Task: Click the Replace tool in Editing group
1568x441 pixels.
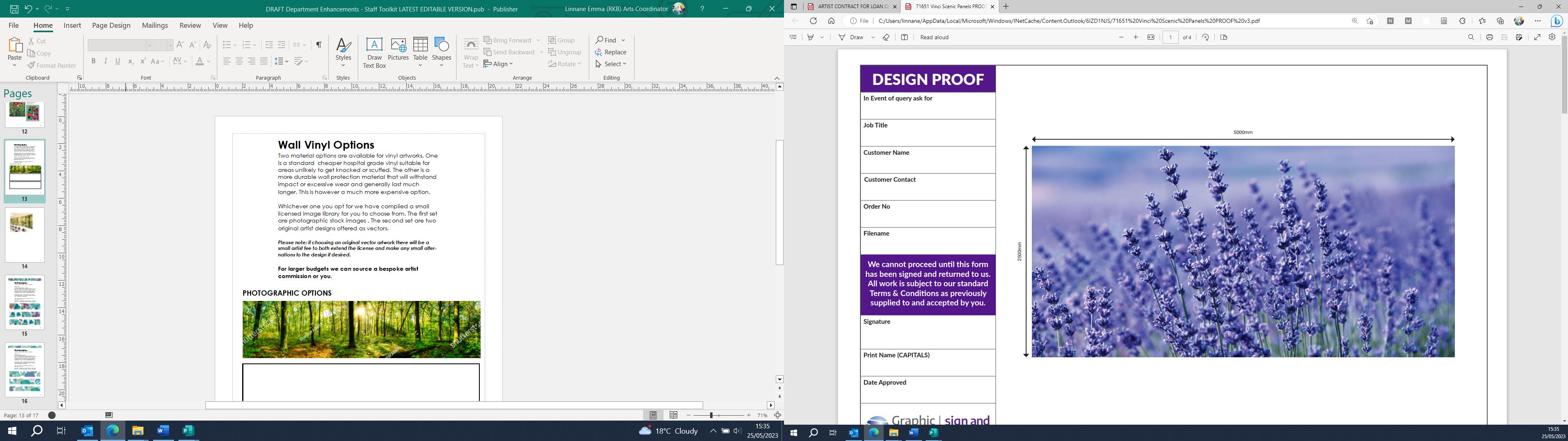Action: point(610,52)
